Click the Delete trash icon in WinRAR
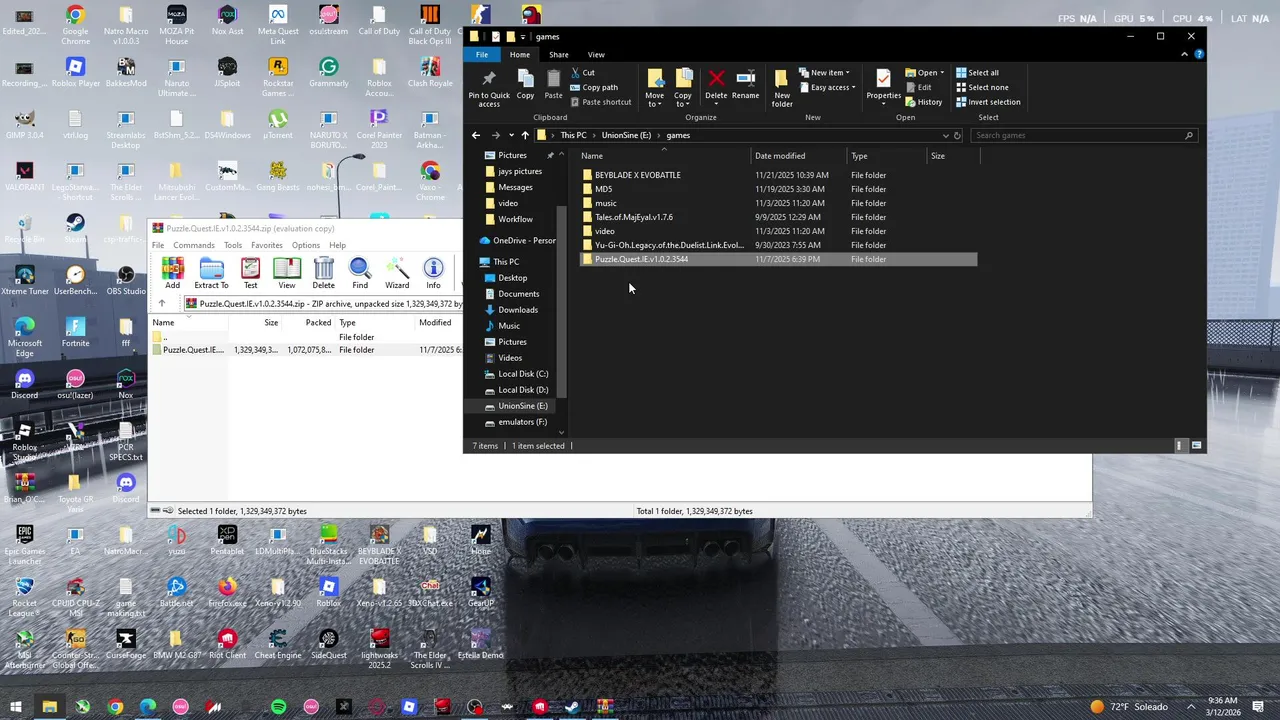Viewport: 1280px width, 720px height. [323, 273]
